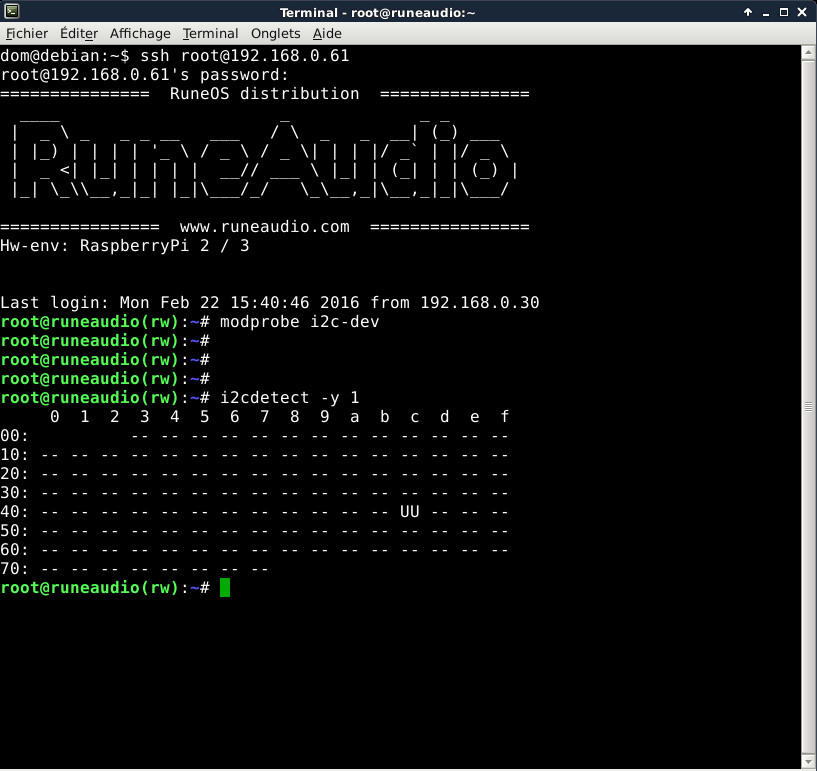
Task: Click 'www.runeaudio.com' in the banner
Action: pos(264,227)
